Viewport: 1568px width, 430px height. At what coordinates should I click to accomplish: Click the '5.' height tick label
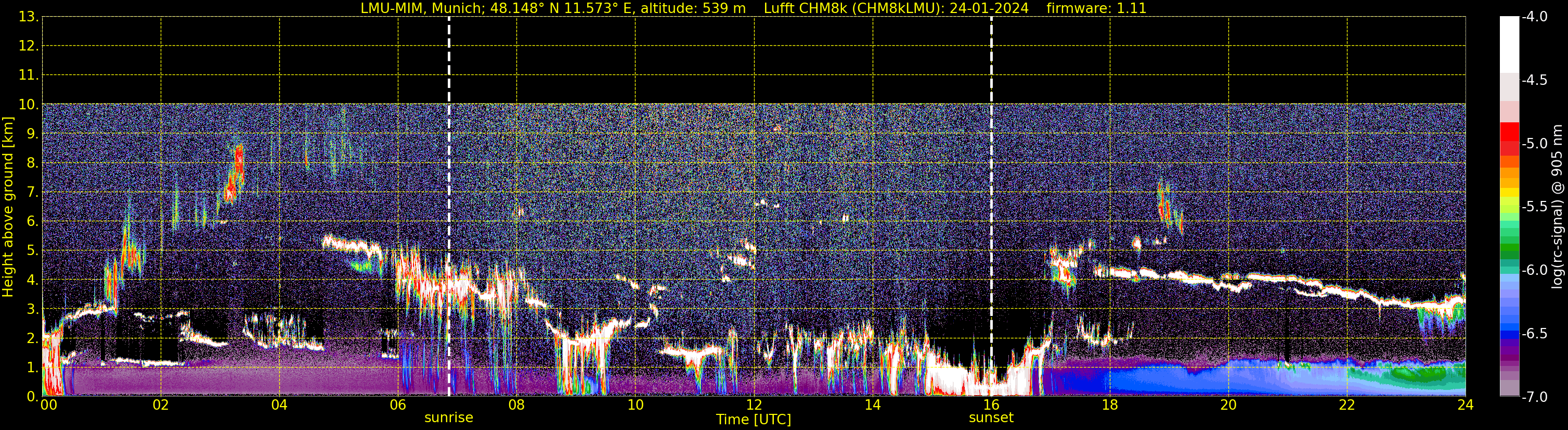click(x=32, y=251)
